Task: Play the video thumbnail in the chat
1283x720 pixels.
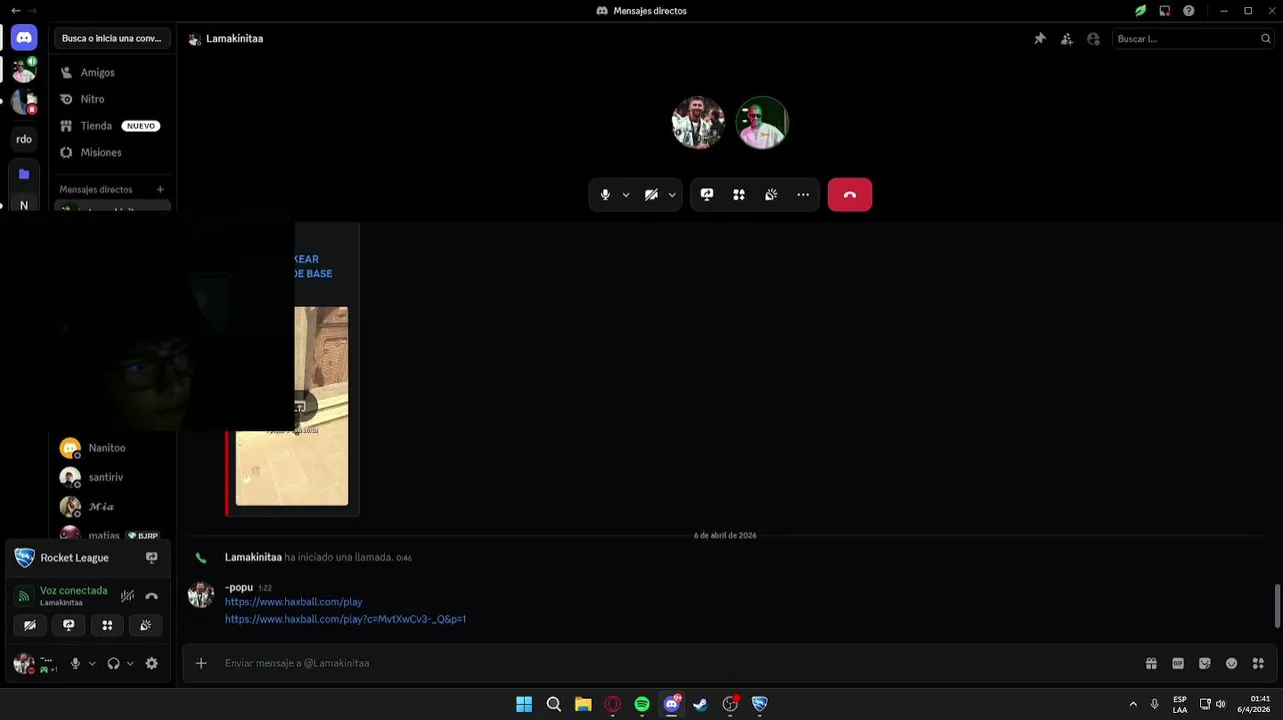Action: point(300,406)
